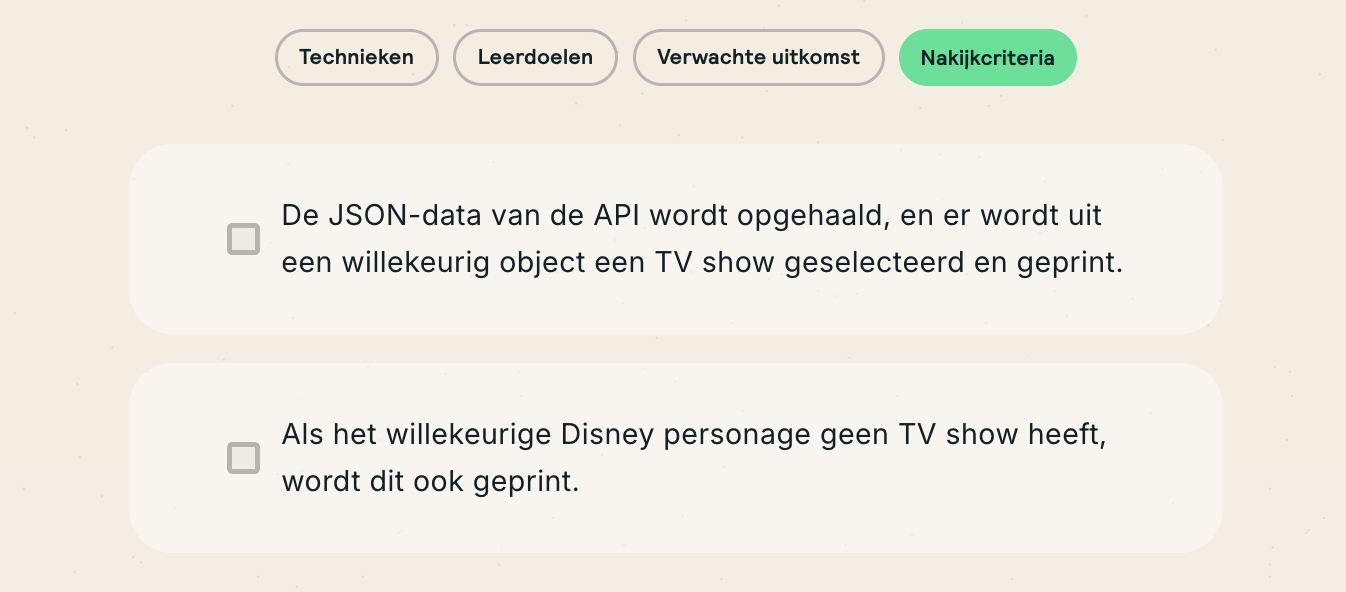The height and width of the screenshot is (592, 1346).
Task: Show the Verwachte uitkomst tab
Action: point(758,57)
